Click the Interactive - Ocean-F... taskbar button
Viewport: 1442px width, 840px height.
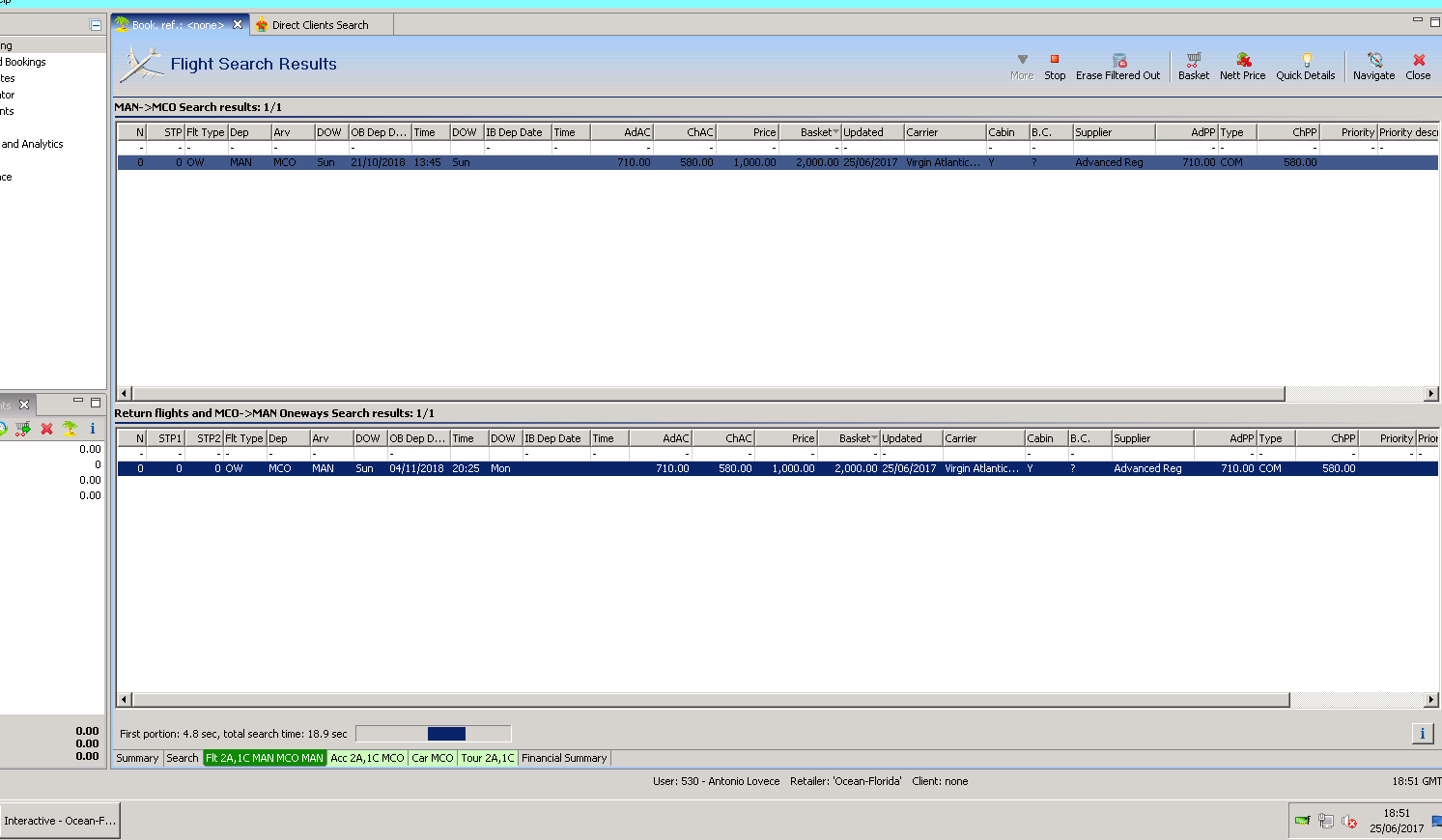tap(60, 821)
